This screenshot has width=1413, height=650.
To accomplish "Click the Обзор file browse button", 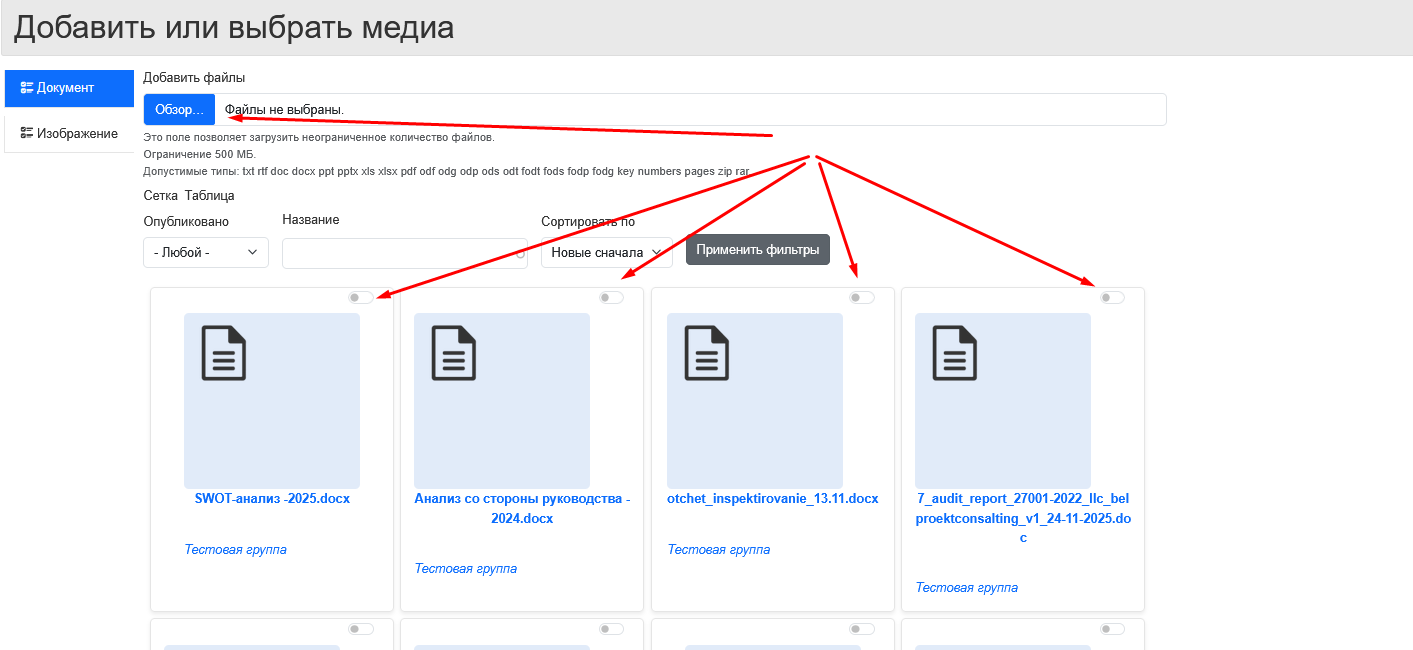I will [179, 109].
